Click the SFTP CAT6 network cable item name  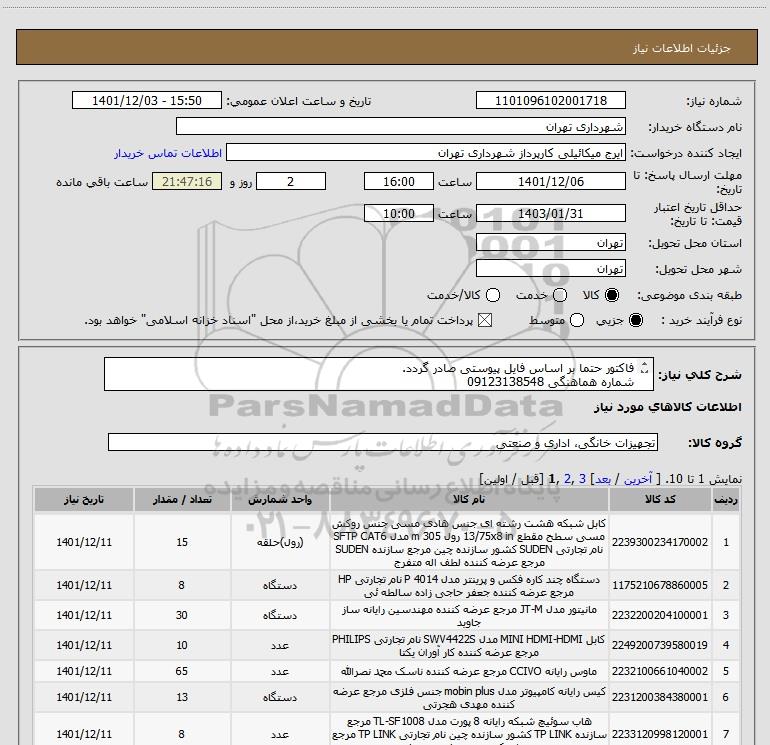point(469,543)
